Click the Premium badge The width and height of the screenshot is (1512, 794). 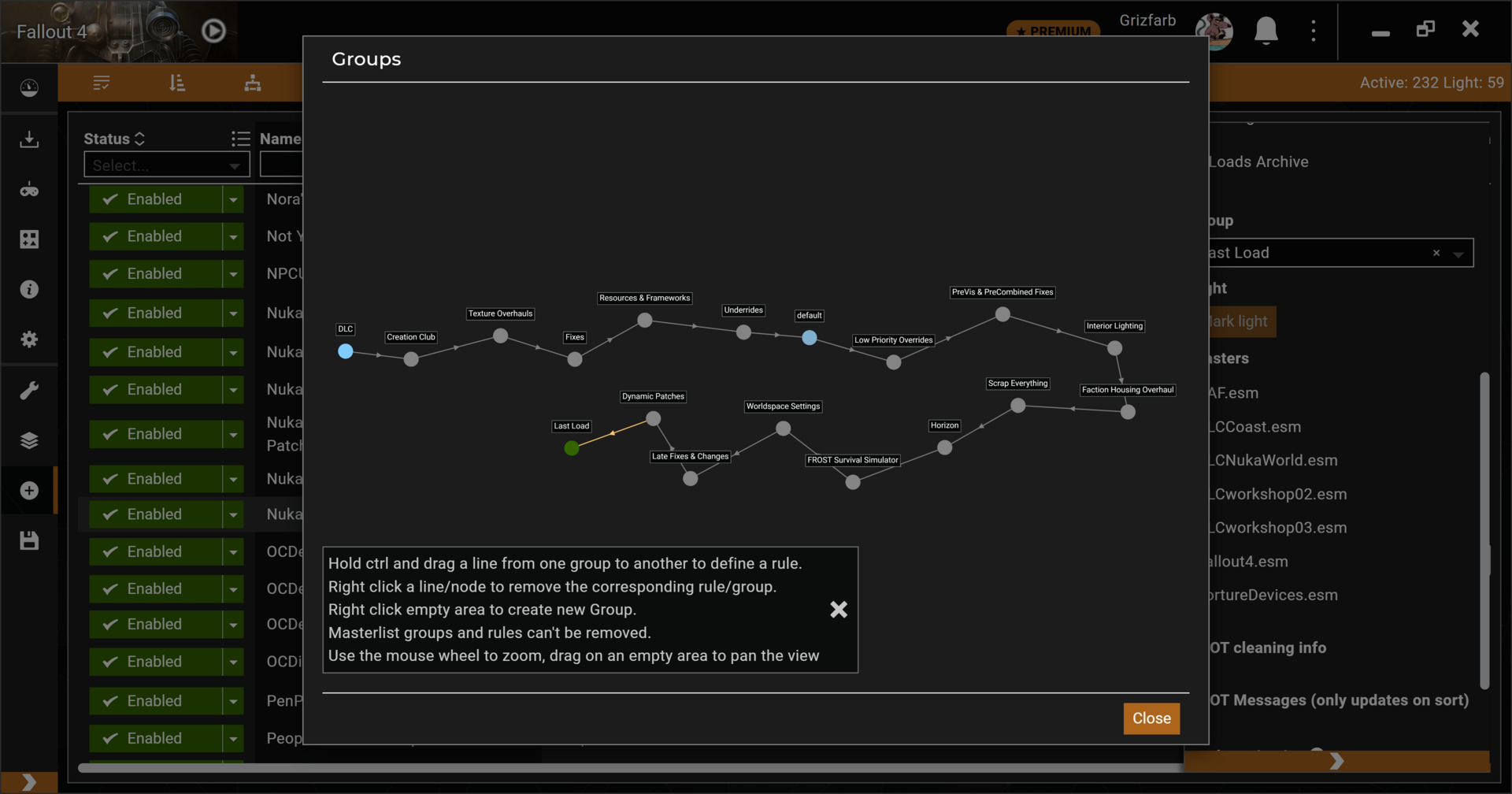pyautogui.click(x=1054, y=31)
